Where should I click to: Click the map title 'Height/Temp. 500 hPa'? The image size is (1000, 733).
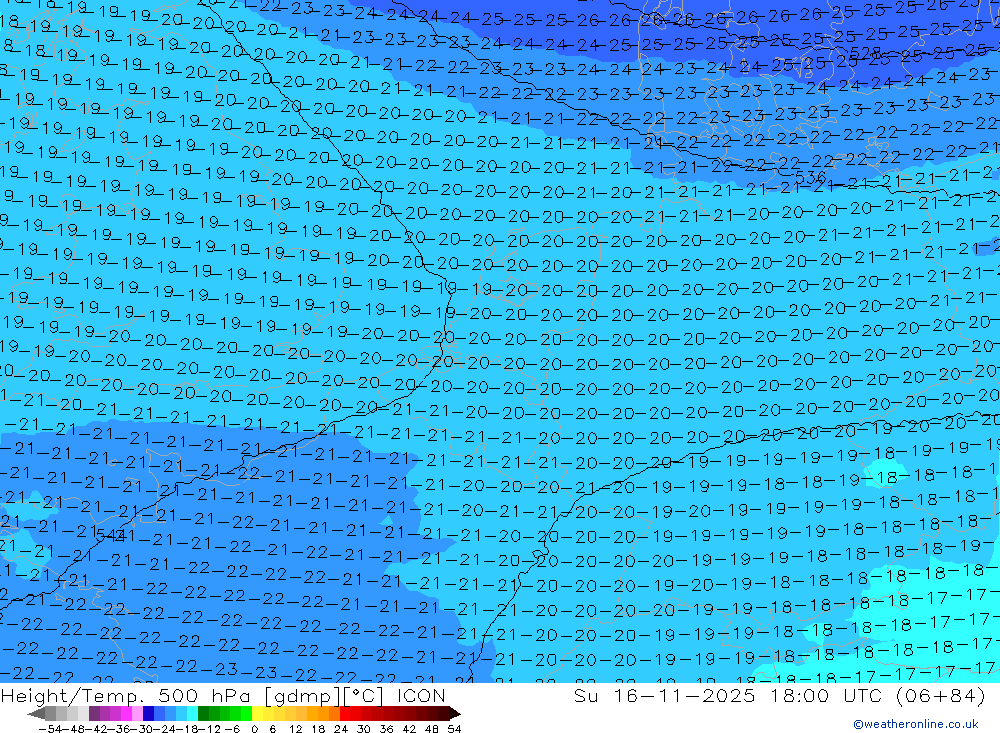pyautogui.click(x=128, y=695)
